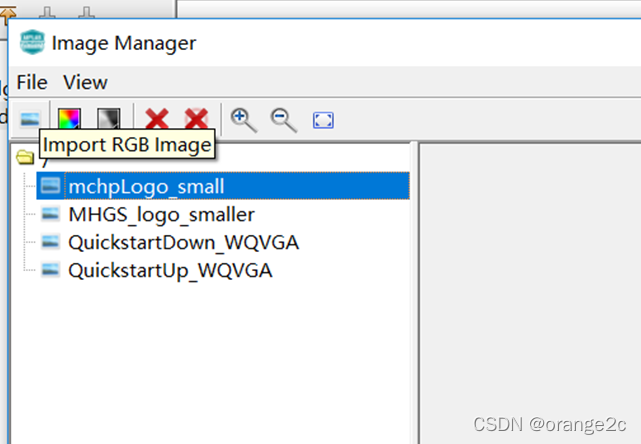Select mchpLogo_small in the image tree
This screenshot has width=641, height=444.
point(223,186)
